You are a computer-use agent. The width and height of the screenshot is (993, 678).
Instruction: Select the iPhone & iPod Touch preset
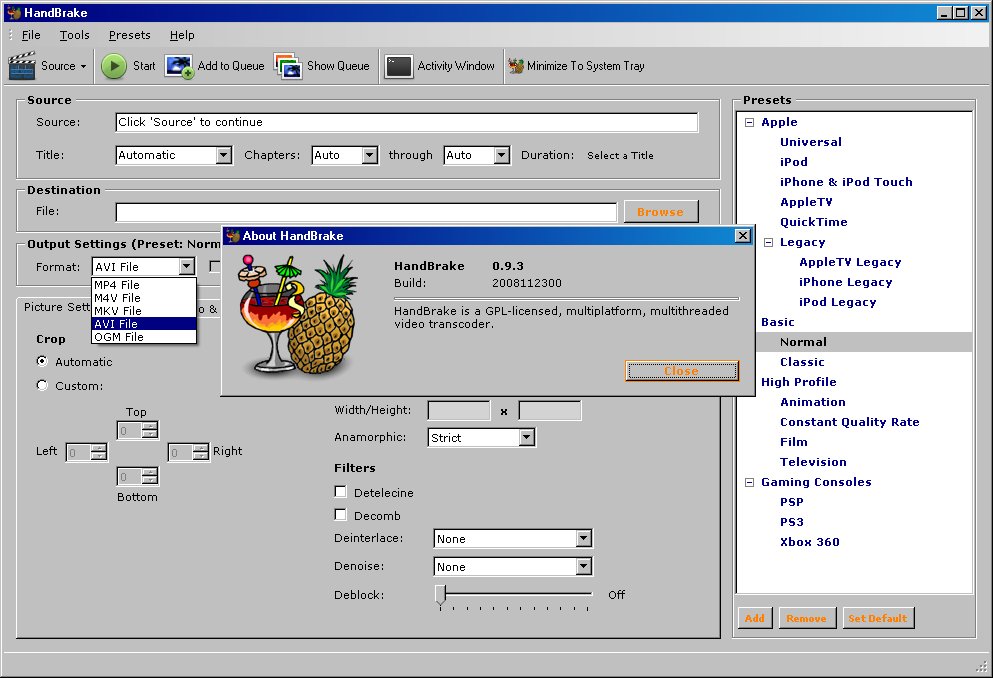pos(847,182)
